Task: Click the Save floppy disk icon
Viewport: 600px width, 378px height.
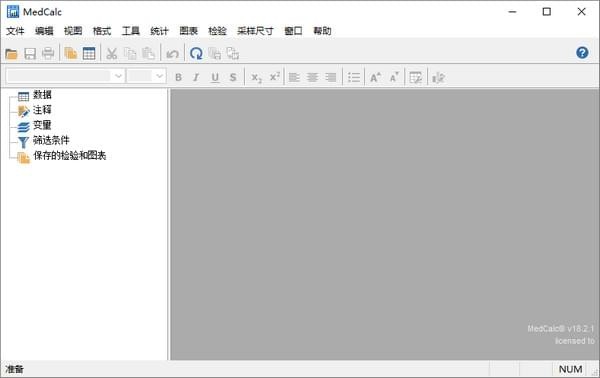Action: coord(30,54)
